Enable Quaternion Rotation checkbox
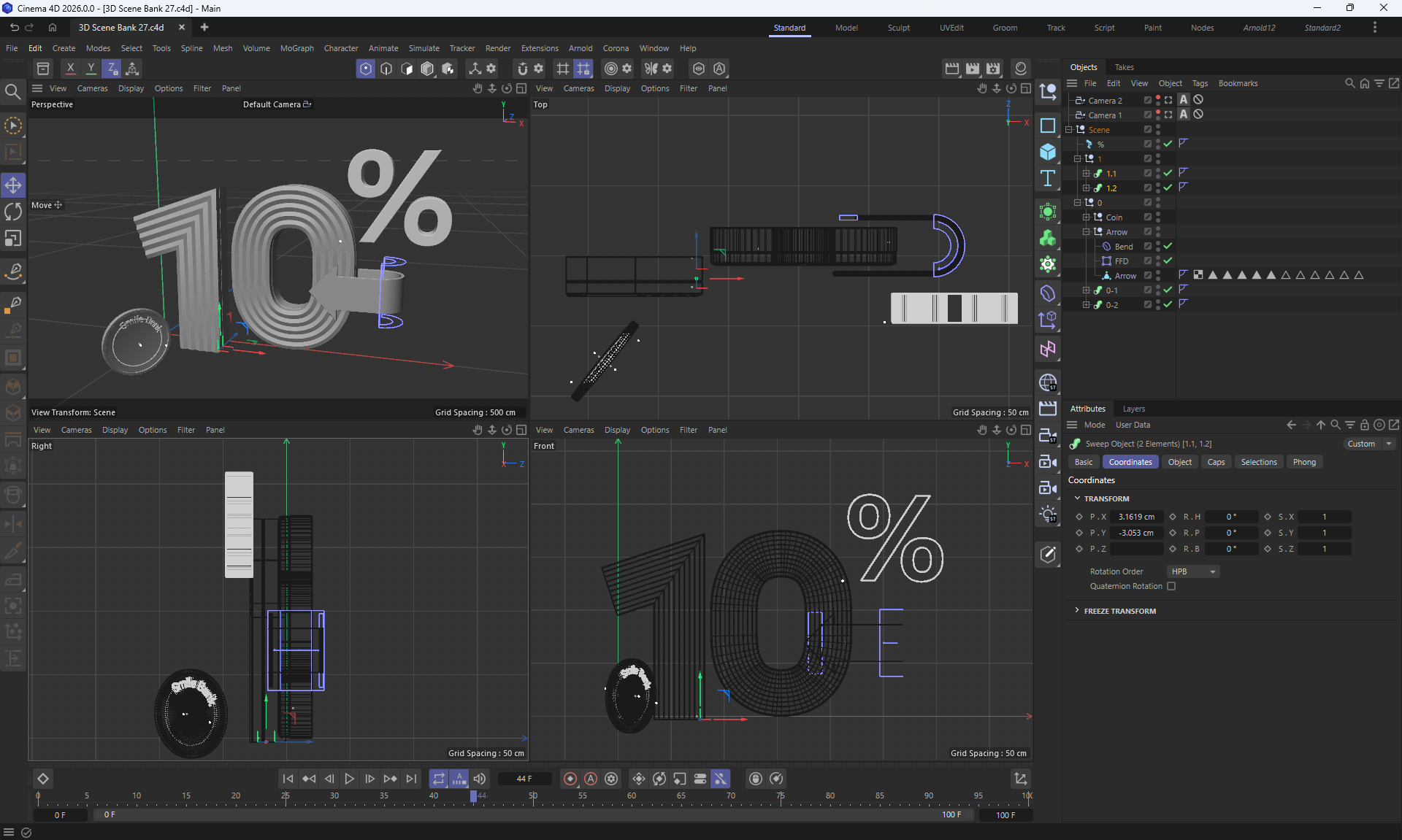1402x840 pixels. click(x=1171, y=586)
